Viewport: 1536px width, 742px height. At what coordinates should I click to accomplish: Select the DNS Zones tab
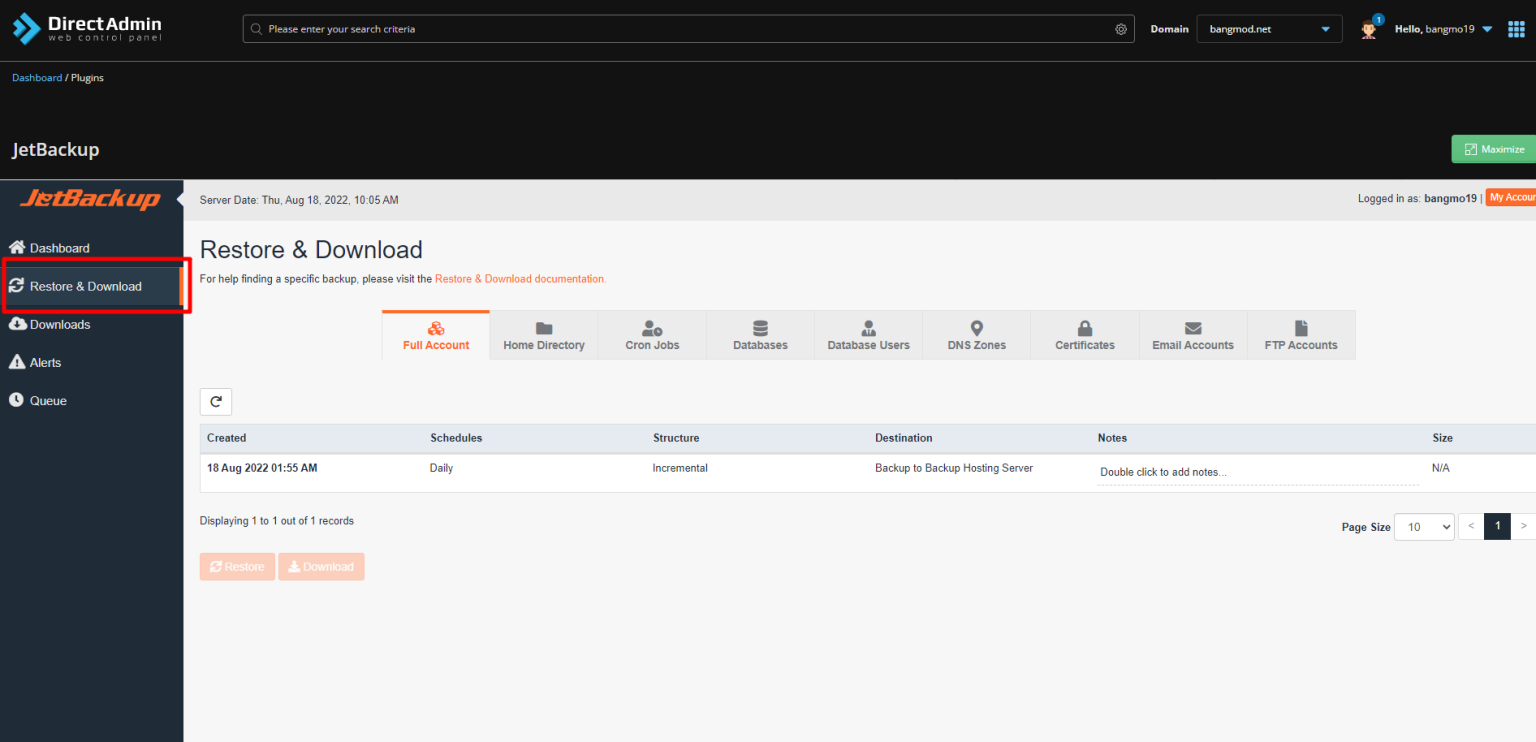(976, 334)
